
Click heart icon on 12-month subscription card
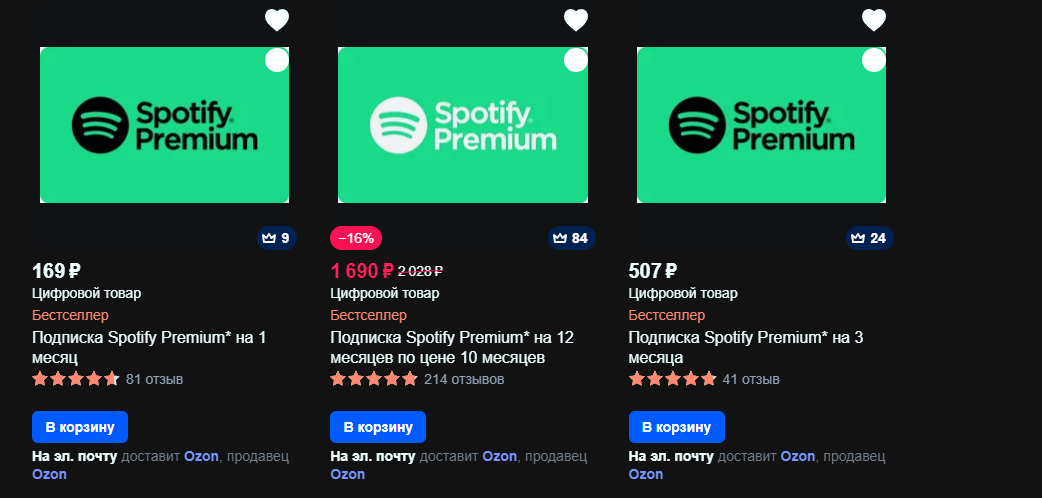[x=576, y=20]
